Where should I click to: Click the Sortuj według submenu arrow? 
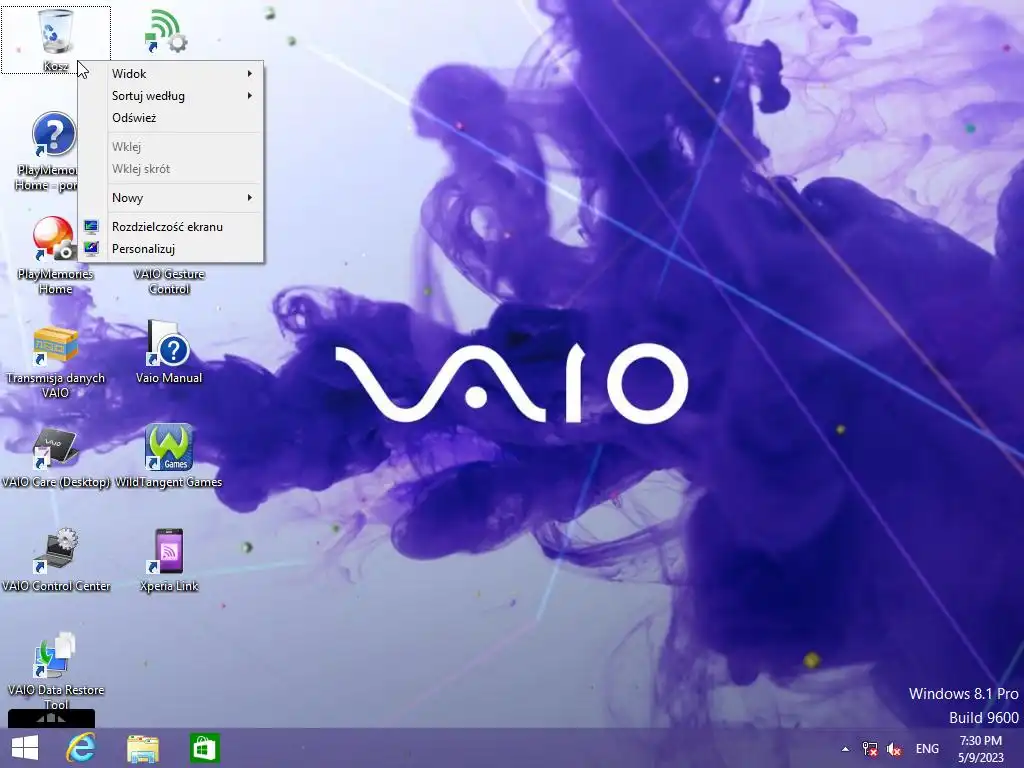[250, 96]
